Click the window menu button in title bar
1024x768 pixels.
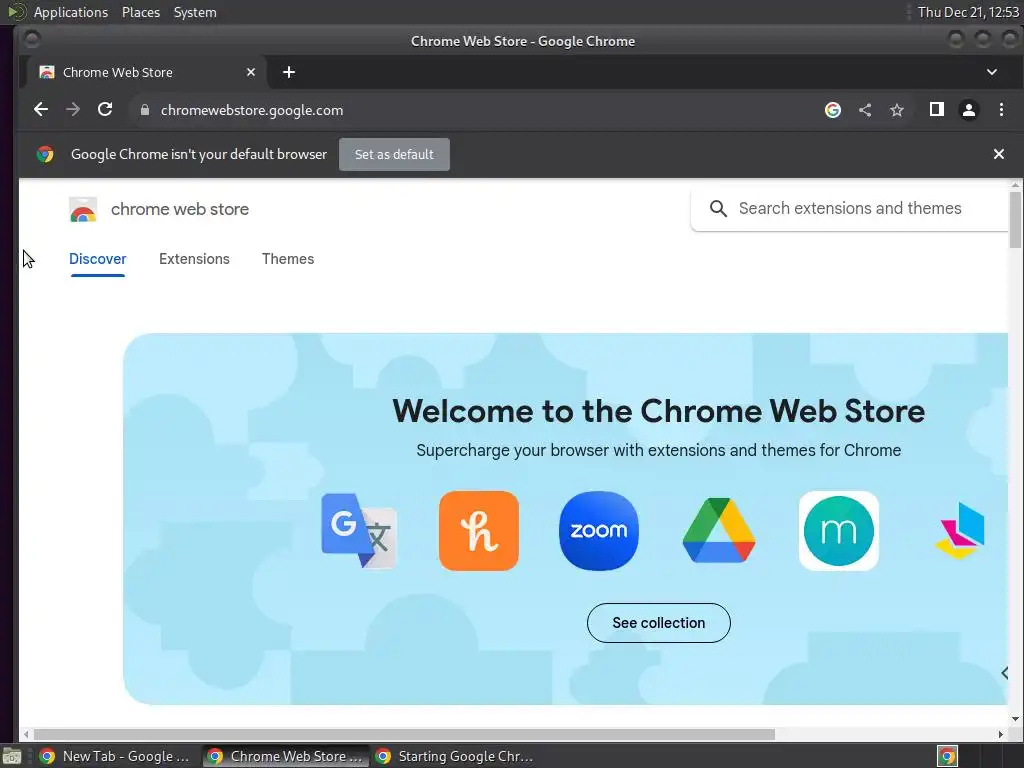pyautogui.click(x=31, y=40)
